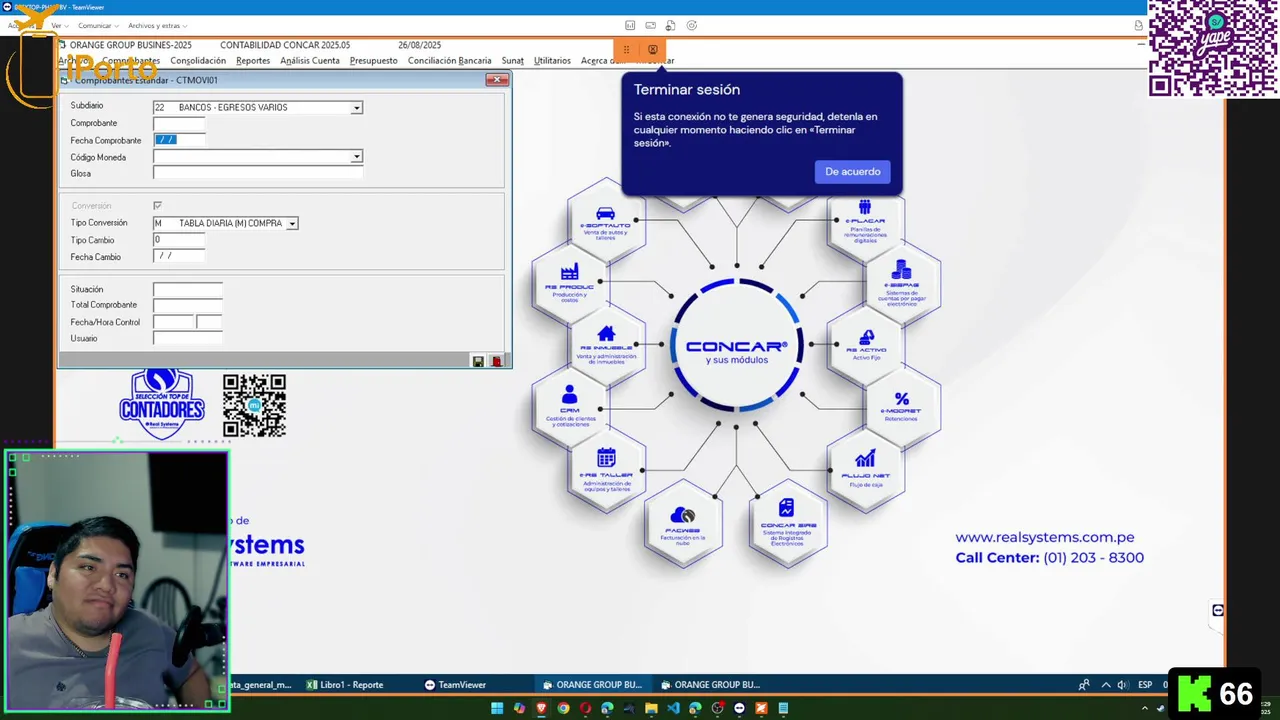Image resolution: width=1280 pixels, height=720 pixels.
Task: Click the notepad icon on local taskbar
Action: [x=783, y=708]
